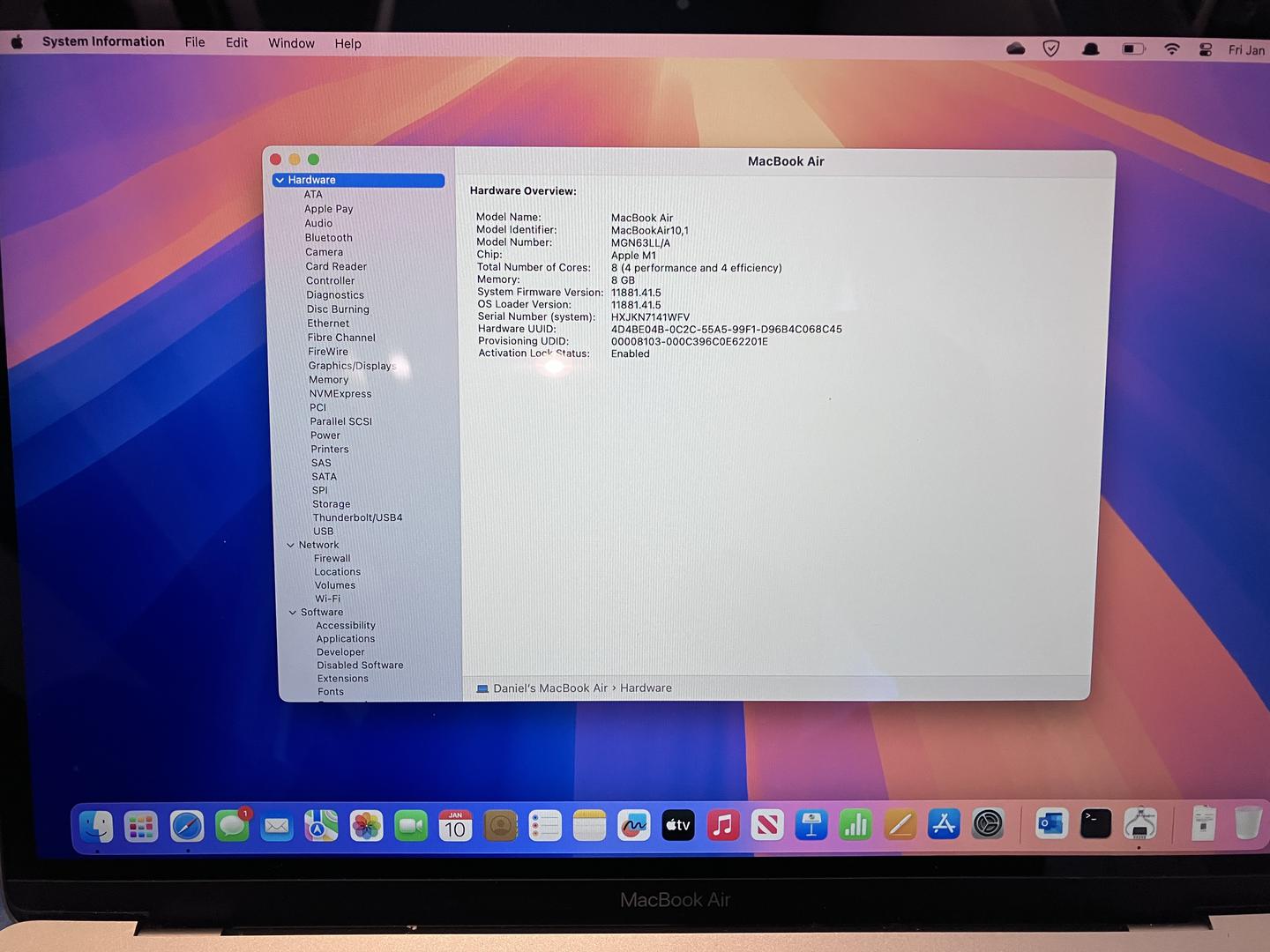Select Camera in Hardware list
Viewport: 1270px width, 952px height.
(324, 252)
